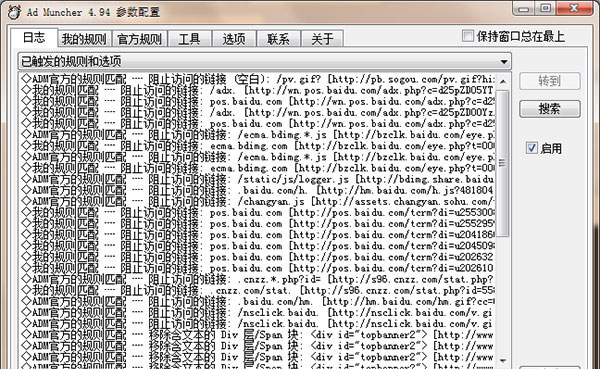Close the Ad Muncher window
Image resolution: width=600 pixels, height=369 pixels.
pyautogui.click(x=575, y=8)
